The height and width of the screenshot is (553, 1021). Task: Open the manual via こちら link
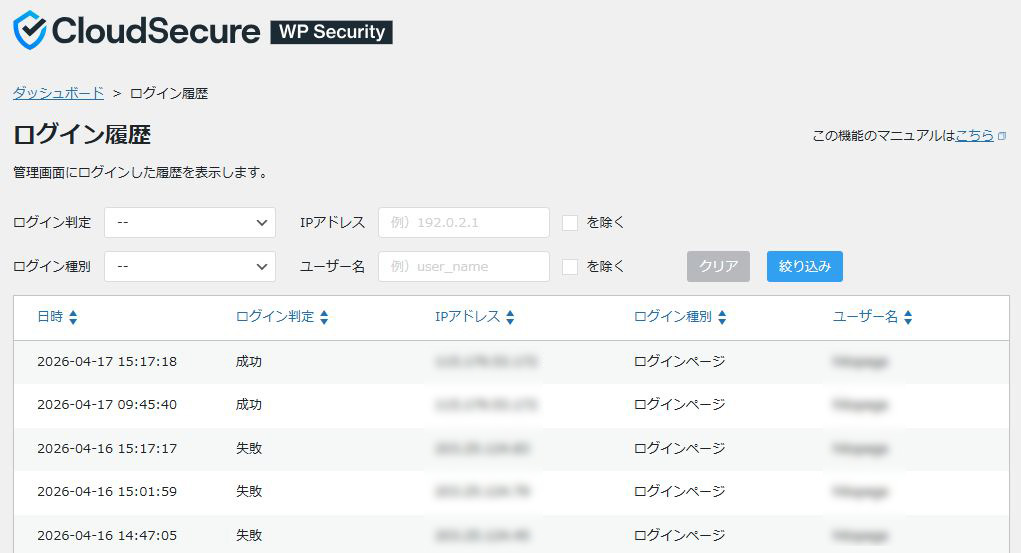[975, 135]
